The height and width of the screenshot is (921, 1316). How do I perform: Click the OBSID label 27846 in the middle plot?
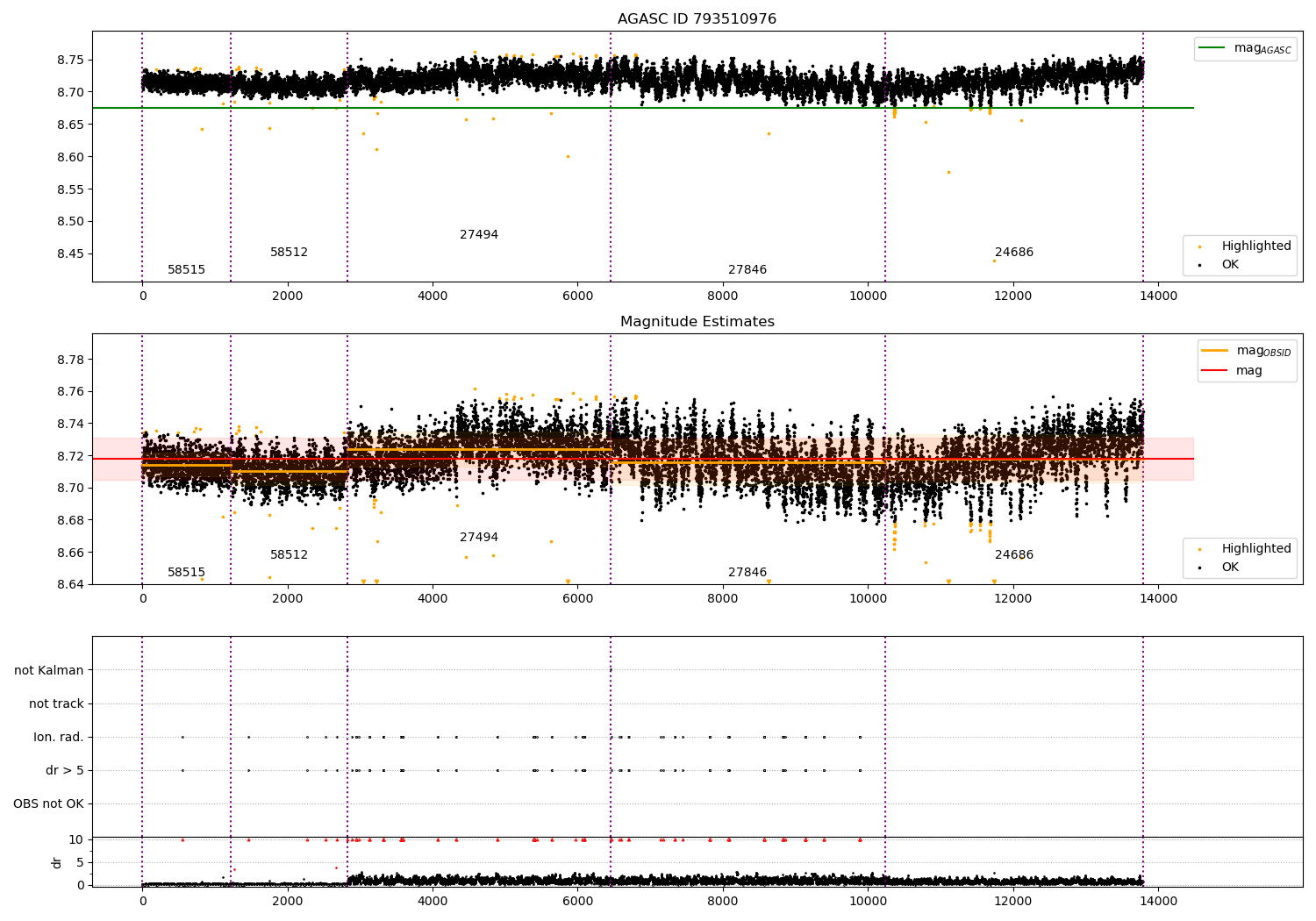(747, 573)
